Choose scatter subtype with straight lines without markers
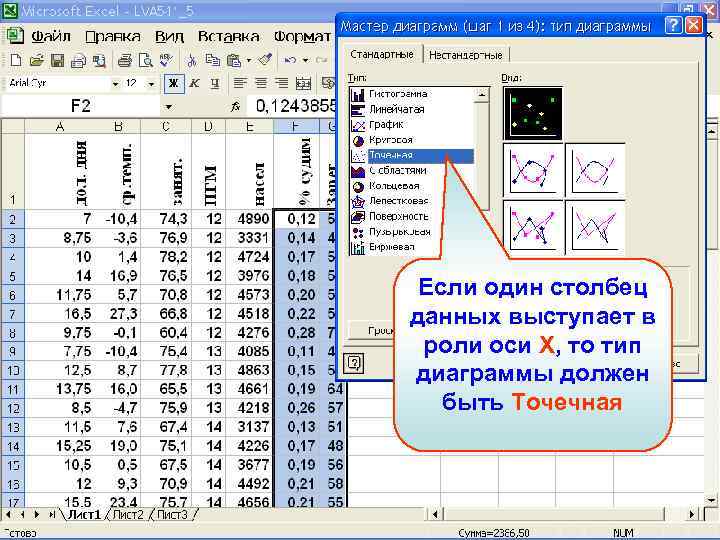The height and width of the screenshot is (540, 720). [x=595, y=228]
